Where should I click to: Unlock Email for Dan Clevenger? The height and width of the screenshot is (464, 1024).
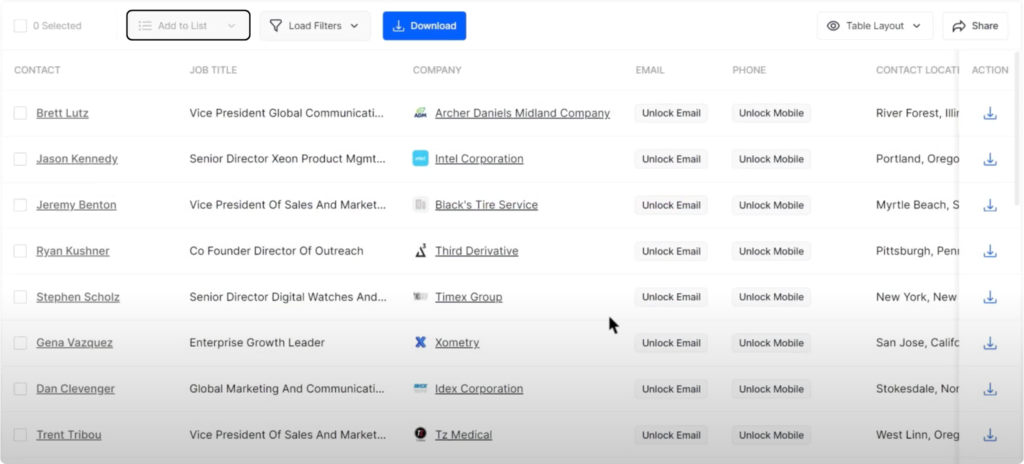(x=671, y=389)
